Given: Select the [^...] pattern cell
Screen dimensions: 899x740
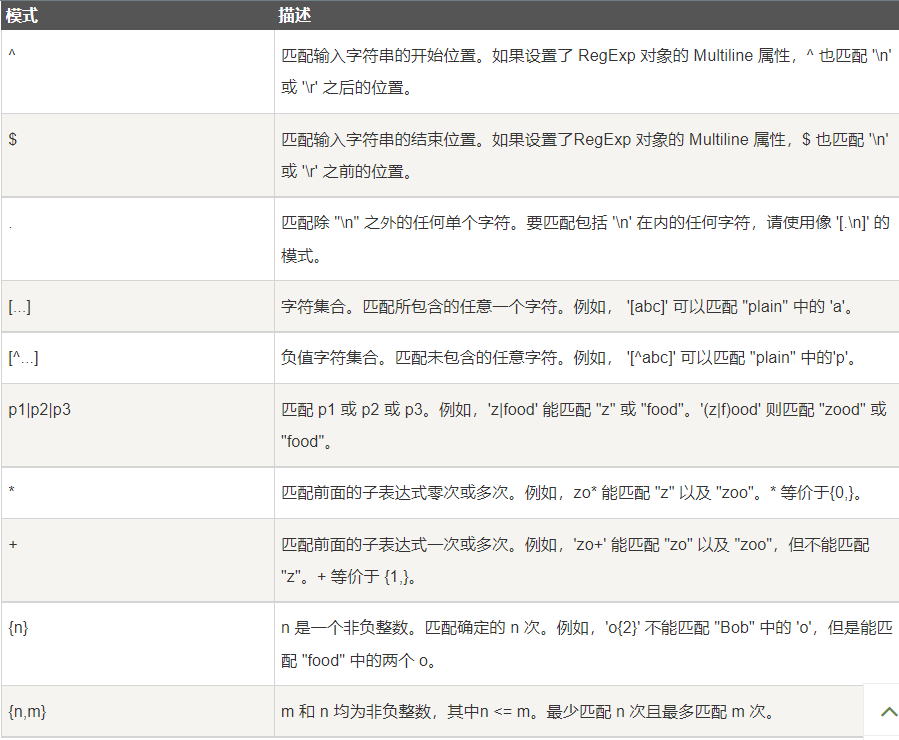Looking at the screenshot, I should pyautogui.click(x=138, y=358).
